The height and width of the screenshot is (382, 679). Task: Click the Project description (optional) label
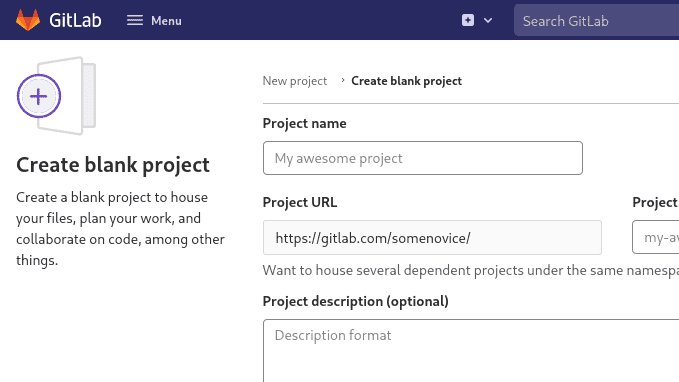356,301
